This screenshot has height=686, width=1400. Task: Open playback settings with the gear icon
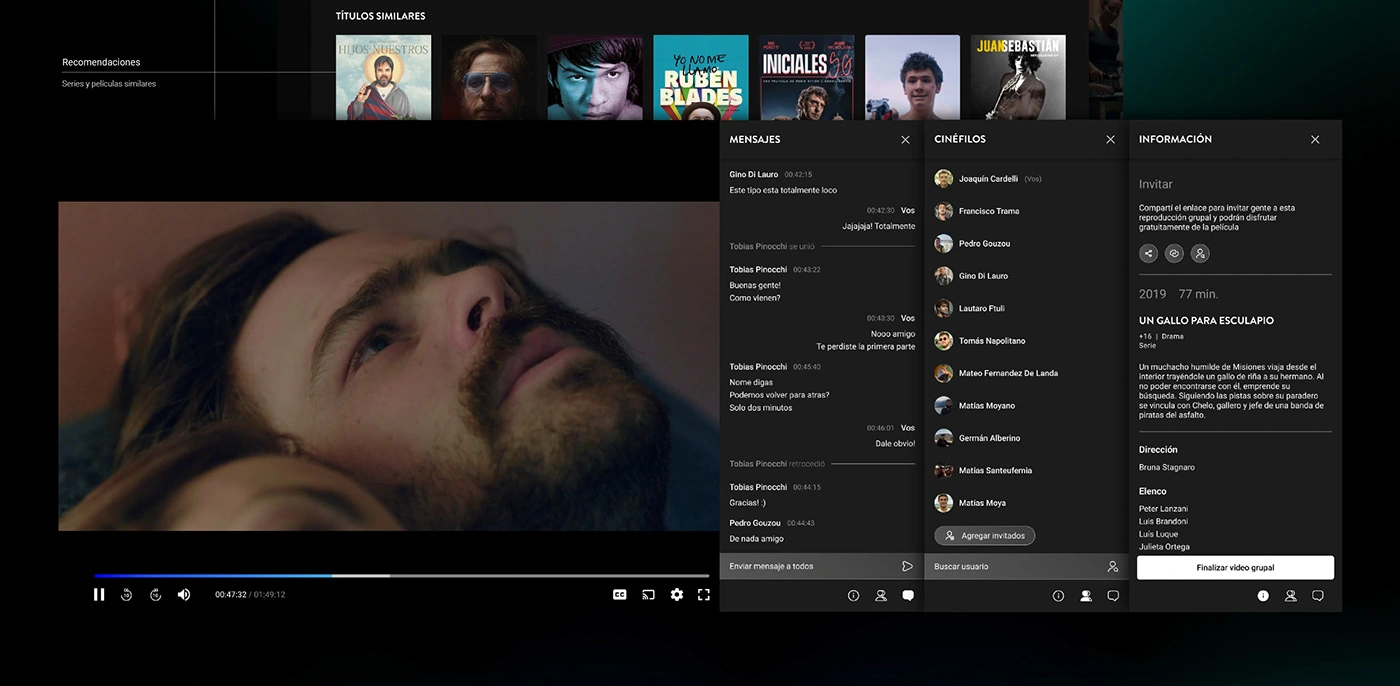[677, 594]
